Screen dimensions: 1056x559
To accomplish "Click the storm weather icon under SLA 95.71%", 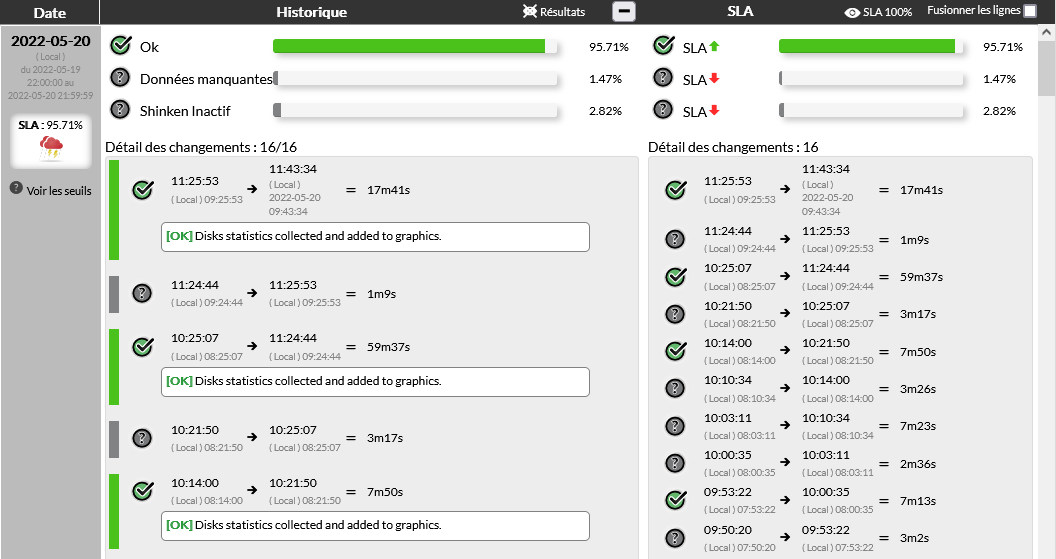I will coord(50,149).
